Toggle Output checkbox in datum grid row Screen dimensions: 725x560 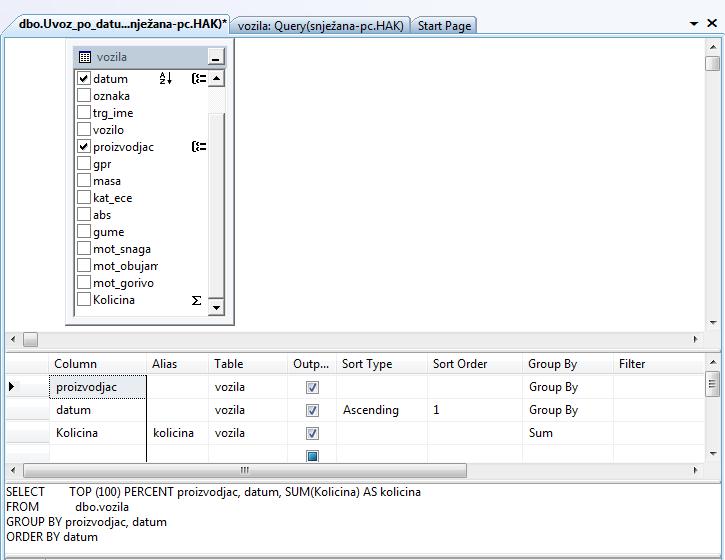pyautogui.click(x=312, y=410)
